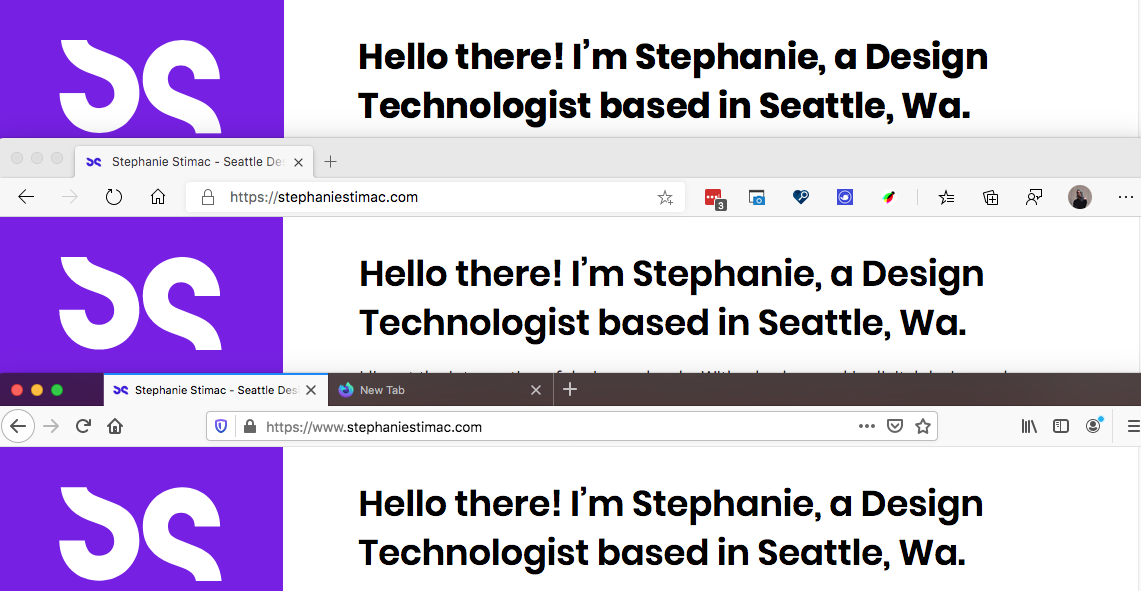The height and width of the screenshot is (591, 1141).
Task: Open the Firefox account menu
Action: point(1094,426)
